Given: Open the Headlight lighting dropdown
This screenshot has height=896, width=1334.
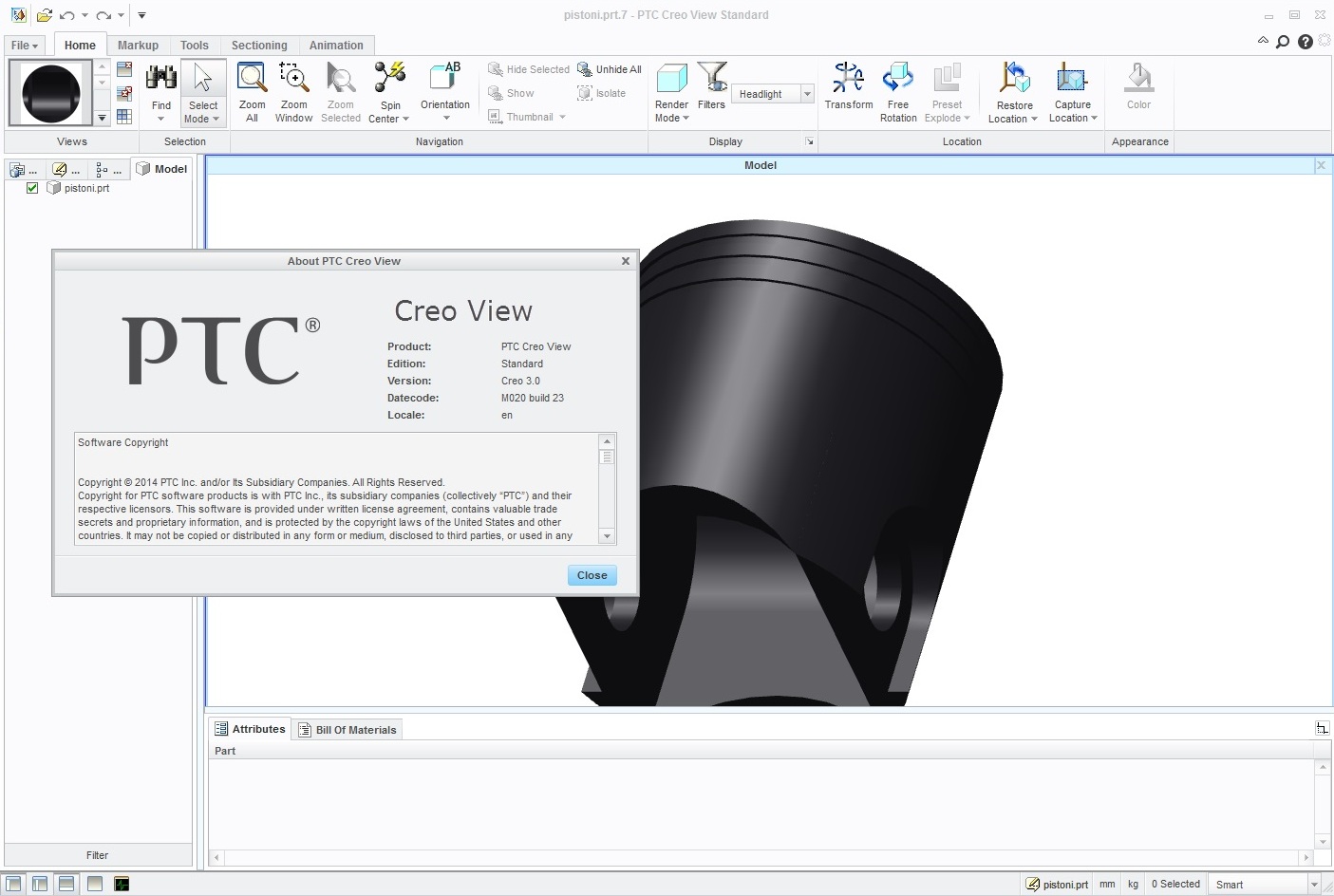Looking at the screenshot, I should tap(807, 94).
